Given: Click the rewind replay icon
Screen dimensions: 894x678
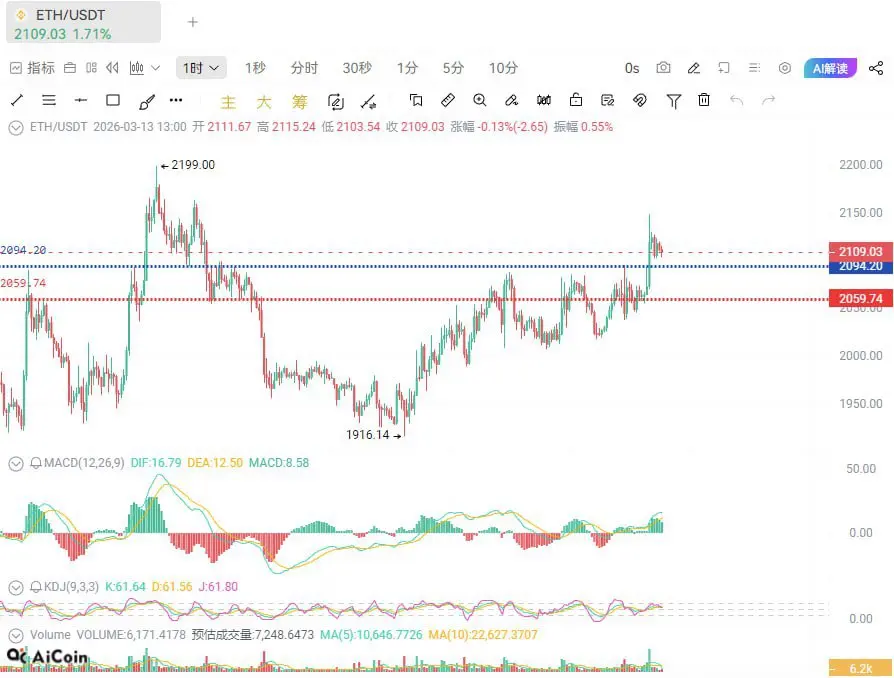Looking at the screenshot, I should tap(112, 68).
